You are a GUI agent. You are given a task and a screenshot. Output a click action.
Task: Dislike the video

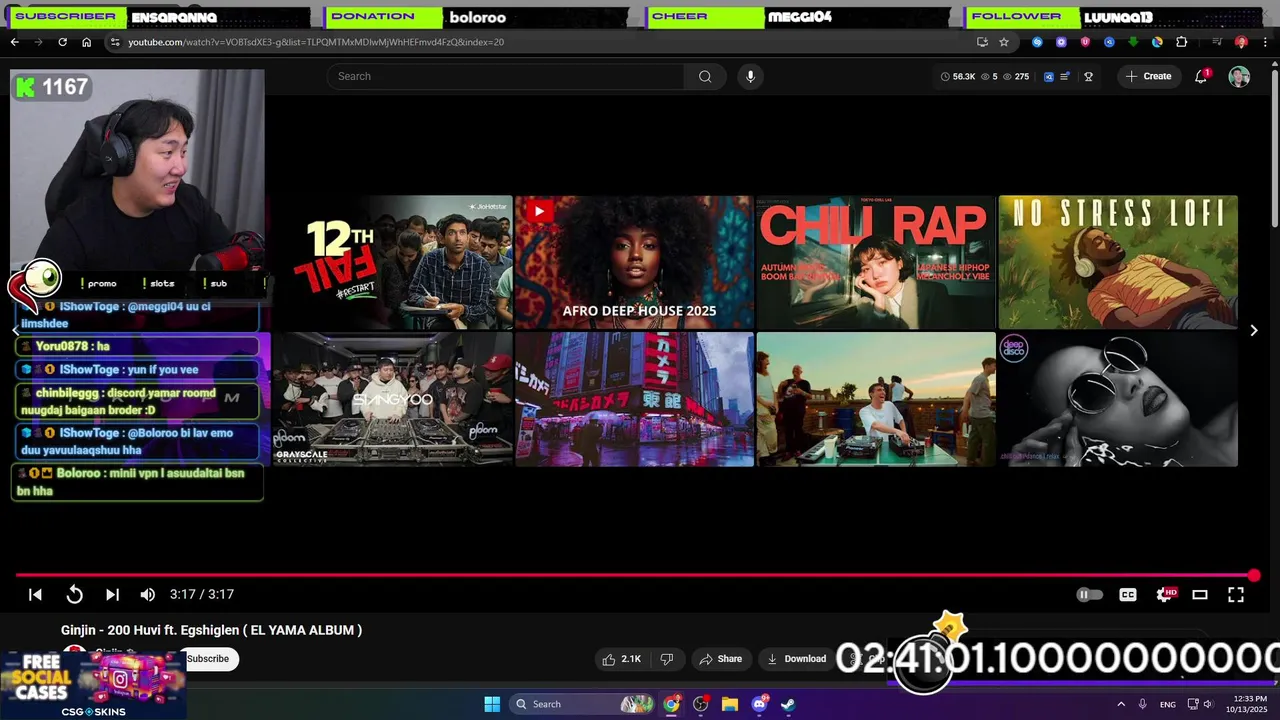tap(667, 659)
